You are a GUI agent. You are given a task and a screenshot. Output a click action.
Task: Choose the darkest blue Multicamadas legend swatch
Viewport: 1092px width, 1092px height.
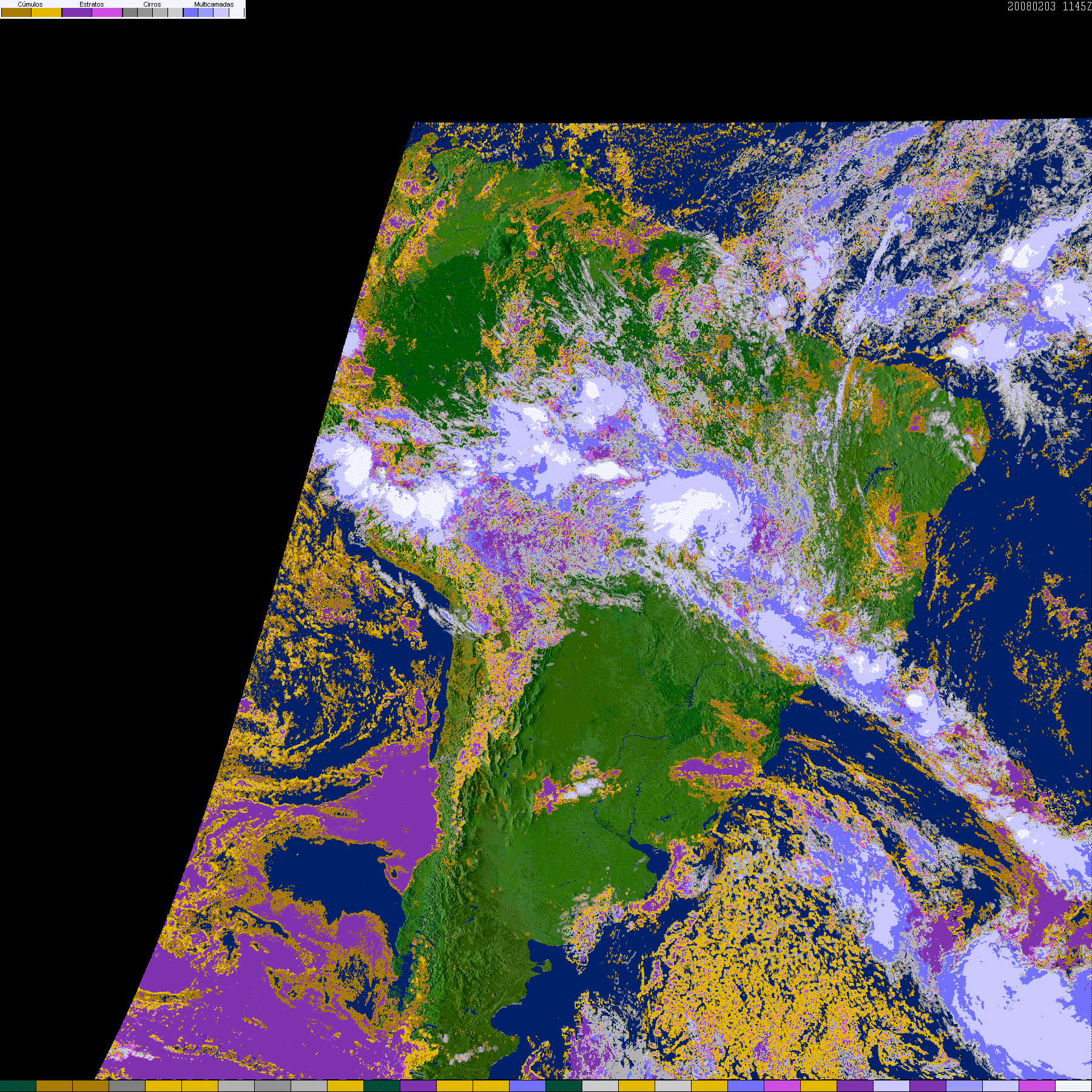pos(191,12)
